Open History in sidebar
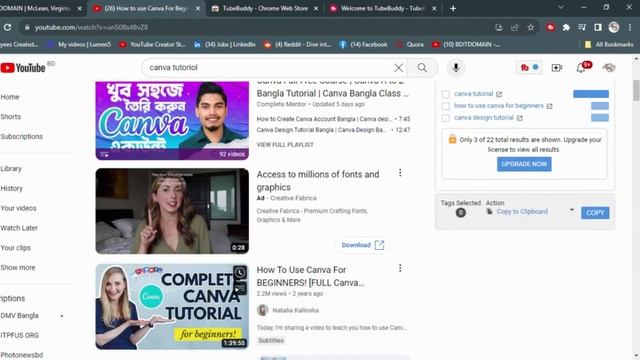Screen dimensions: 640x360 pyautogui.click(x=11, y=189)
